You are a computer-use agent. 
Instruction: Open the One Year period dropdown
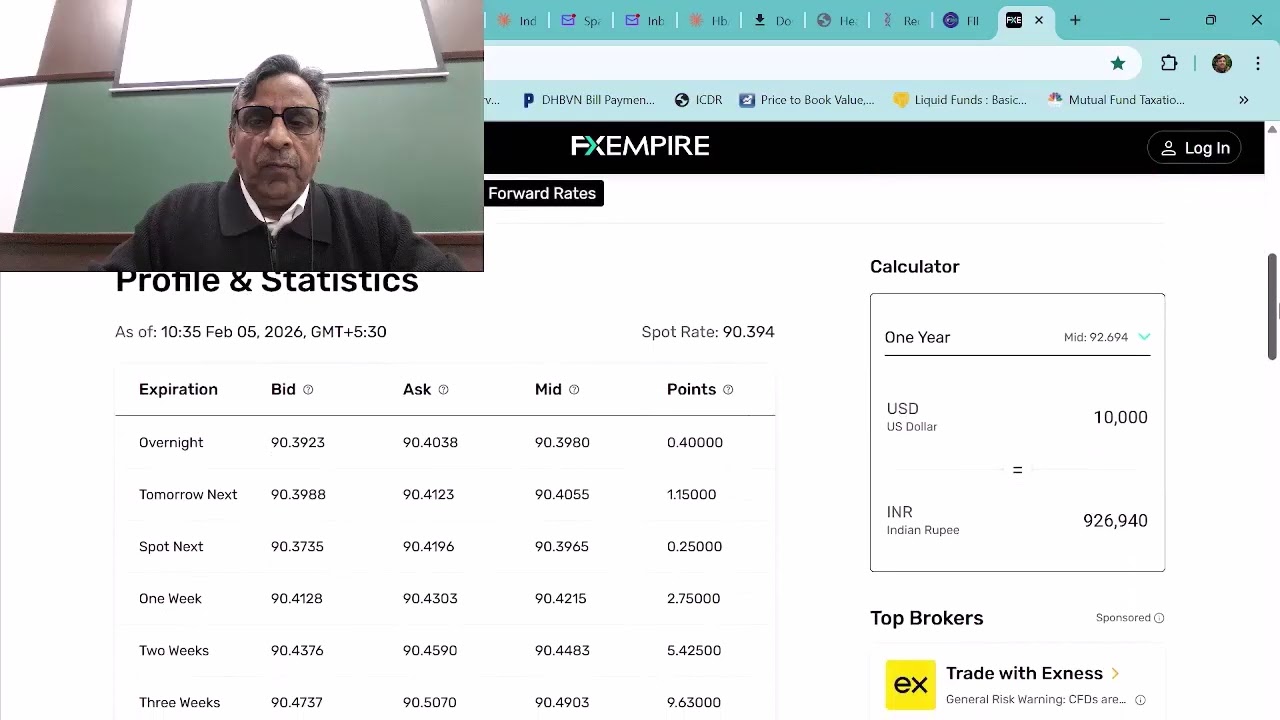[1017, 337]
